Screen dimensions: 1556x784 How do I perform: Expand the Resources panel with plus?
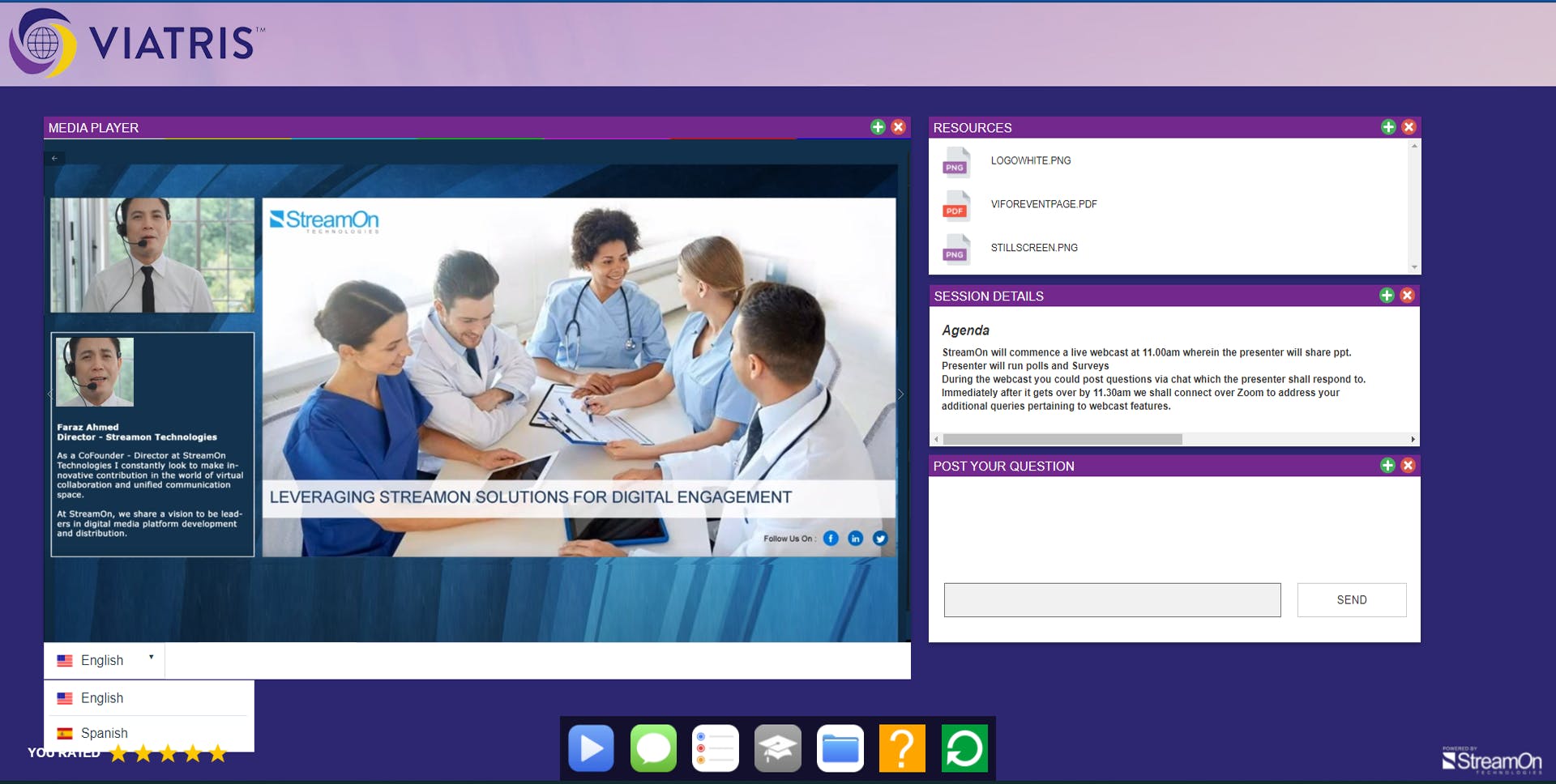pyautogui.click(x=1388, y=127)
